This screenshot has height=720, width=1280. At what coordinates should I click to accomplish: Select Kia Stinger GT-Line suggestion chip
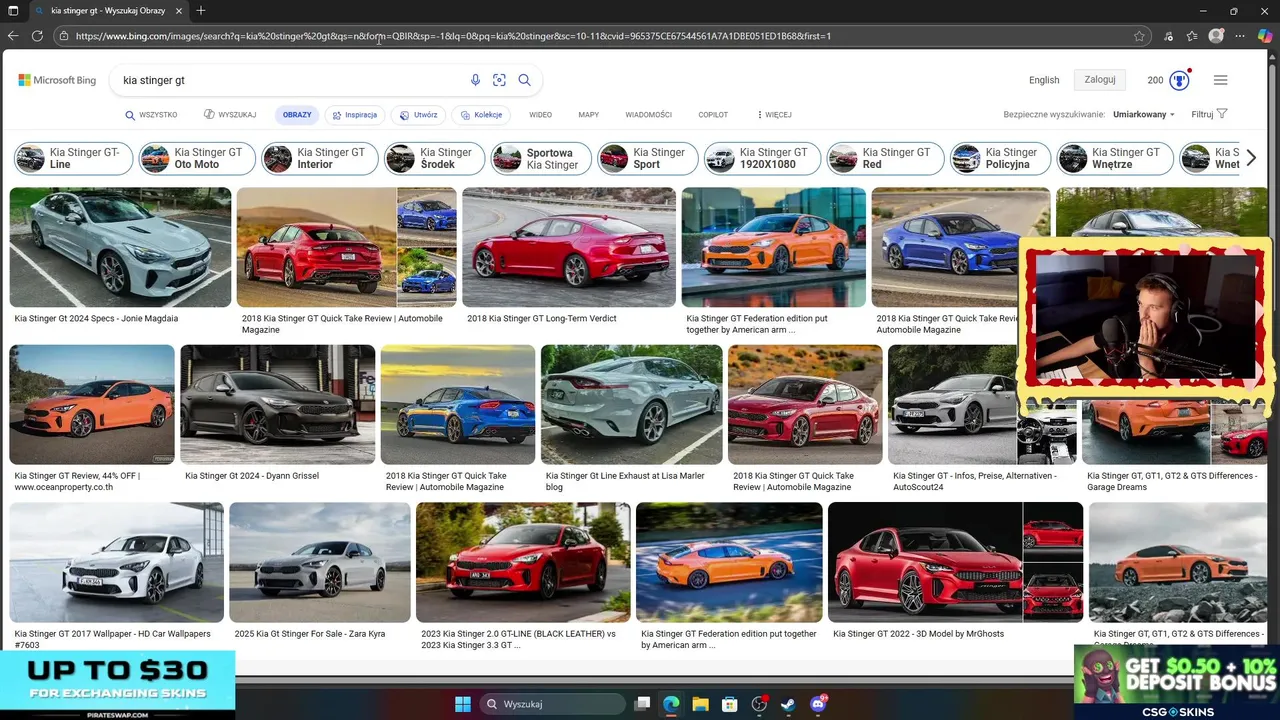pyautogui.click(x=73, y=158)
